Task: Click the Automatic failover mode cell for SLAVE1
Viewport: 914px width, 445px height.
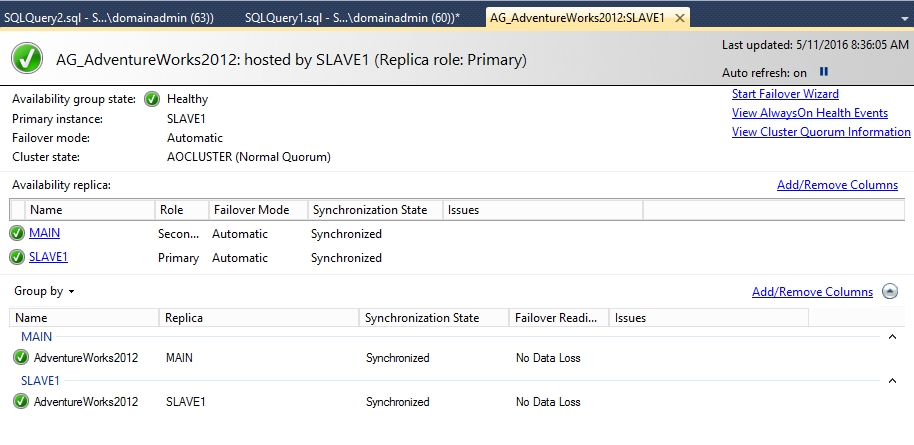Action: (240, 258)
